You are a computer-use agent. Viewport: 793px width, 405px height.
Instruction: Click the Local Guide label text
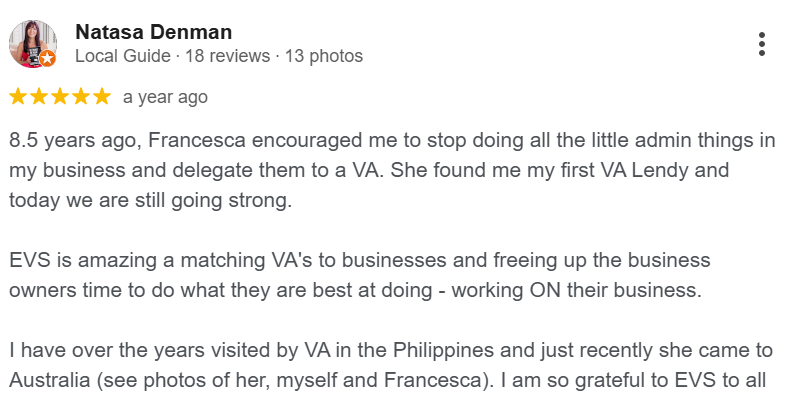tap(122, 56)
